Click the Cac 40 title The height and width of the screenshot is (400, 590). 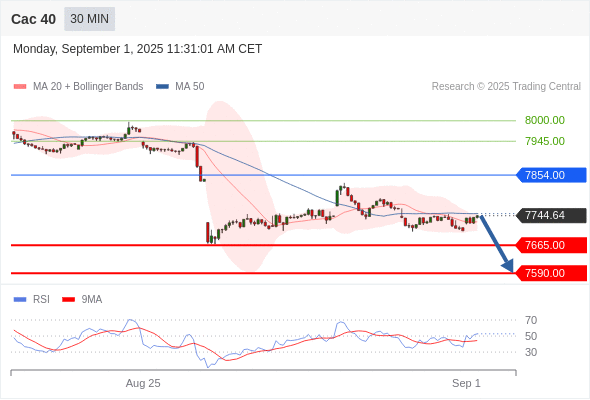(x=33, y=19)
